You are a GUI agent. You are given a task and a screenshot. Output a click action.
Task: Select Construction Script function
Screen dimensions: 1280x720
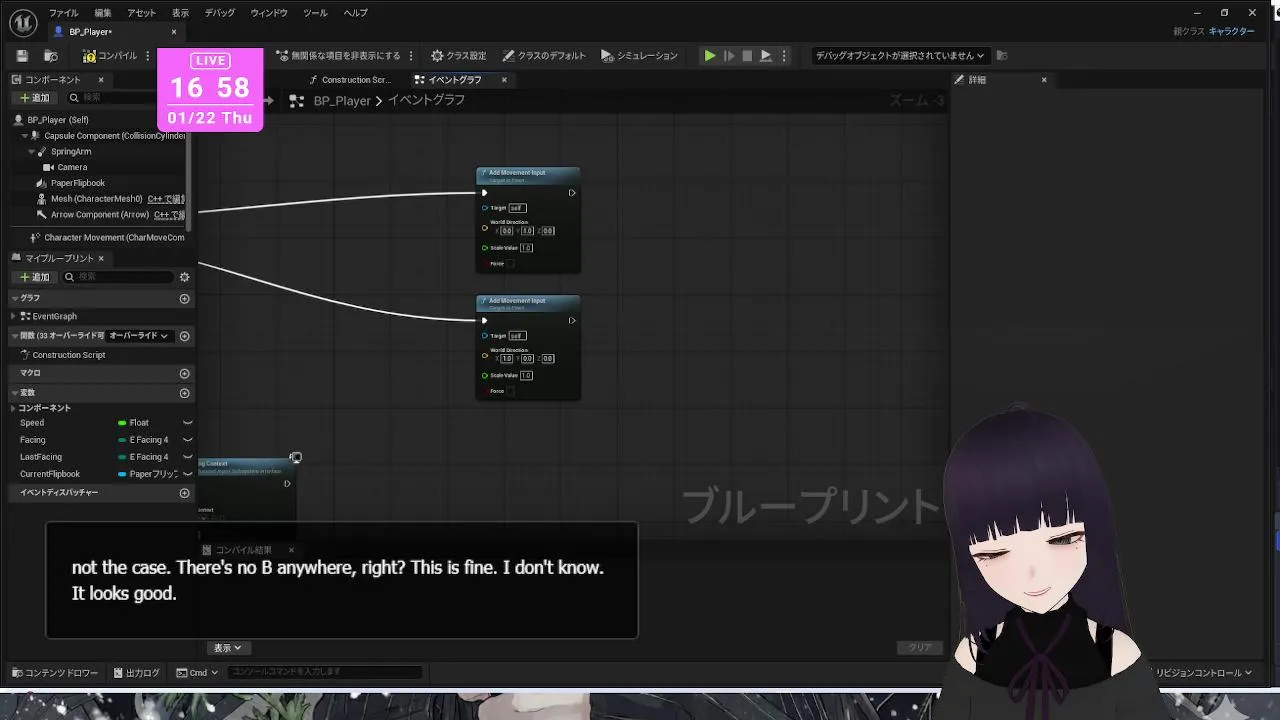(68, 355)
